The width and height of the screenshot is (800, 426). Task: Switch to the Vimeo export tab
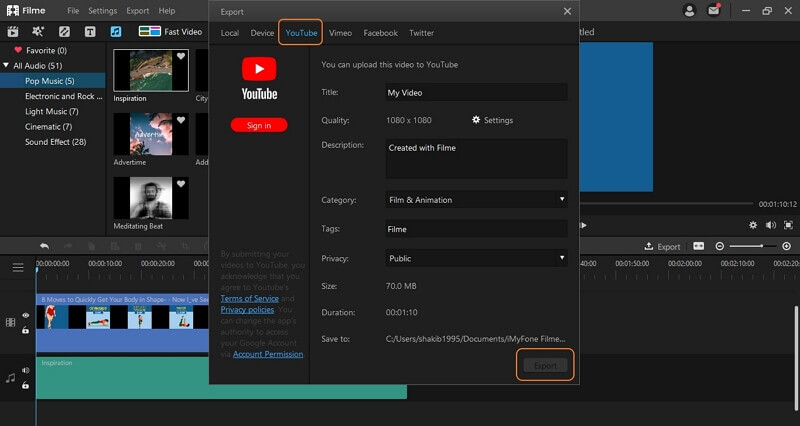pyautogui.click(x=340, y=33)
